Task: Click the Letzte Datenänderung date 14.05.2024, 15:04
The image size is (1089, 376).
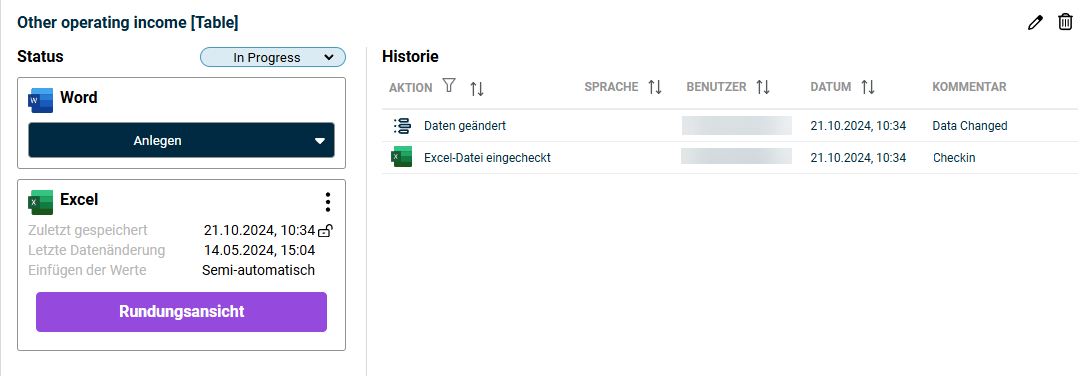Action: (x=259, y=250)
